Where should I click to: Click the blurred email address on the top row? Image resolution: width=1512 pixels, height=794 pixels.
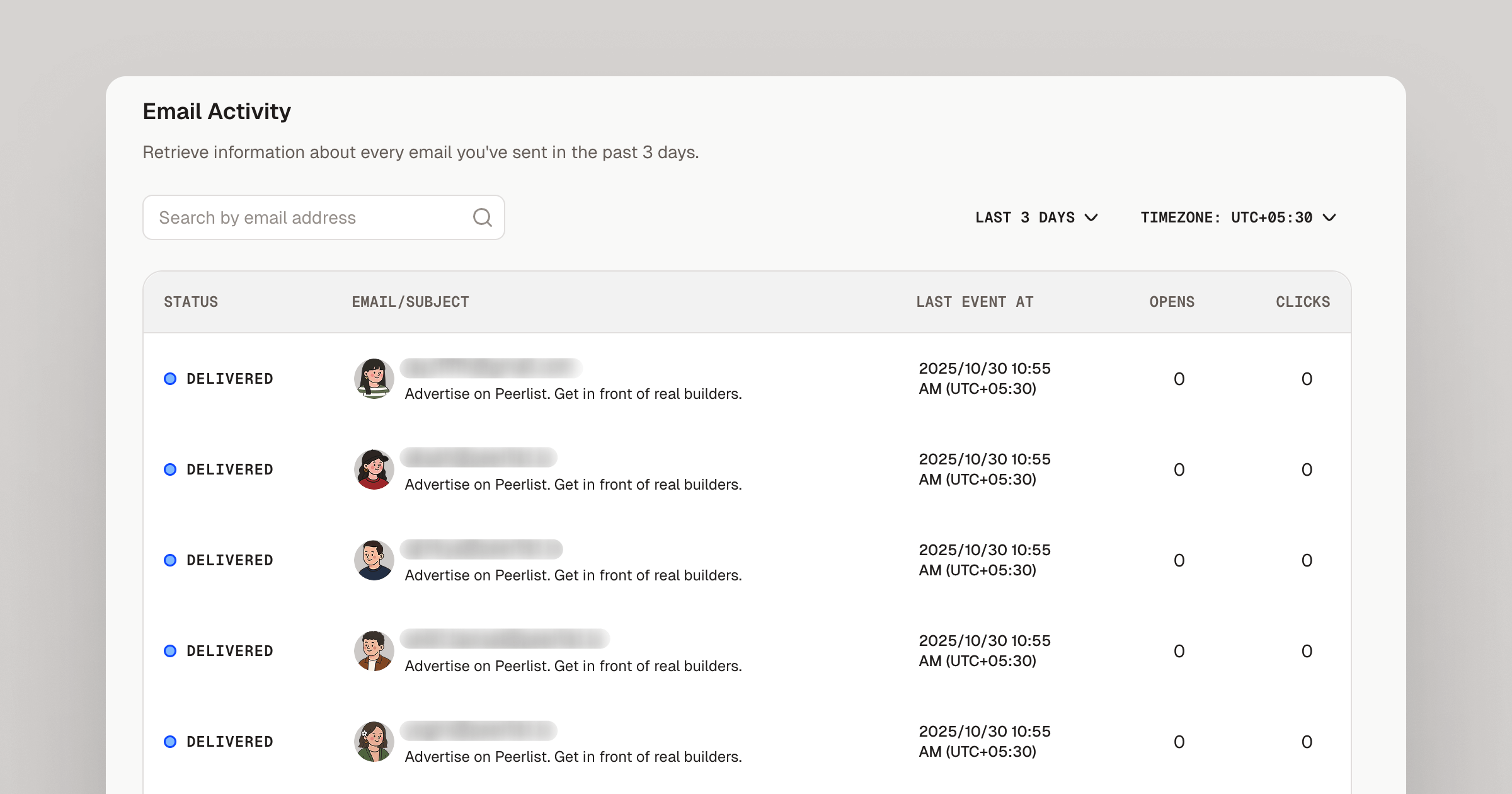click(491, 368)
